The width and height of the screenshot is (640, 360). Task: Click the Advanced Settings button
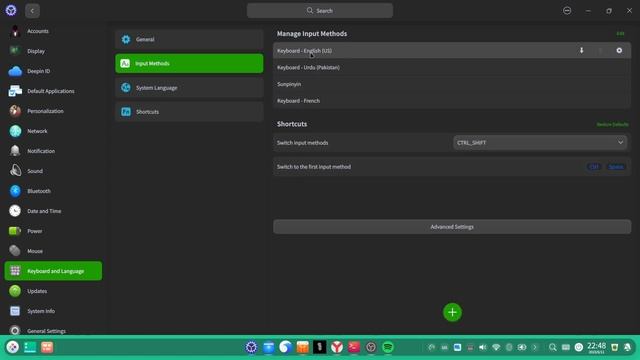452,227
